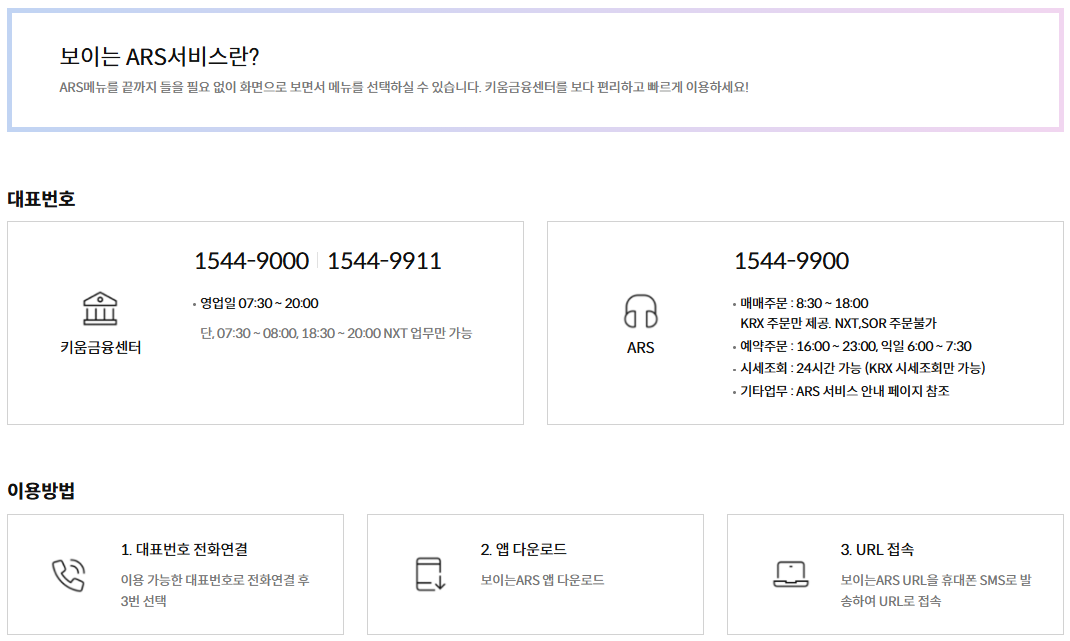Screen dimensions: 1070x641
Task: Click the 키움금융센터 bank building icon
Action: (100, 309)
